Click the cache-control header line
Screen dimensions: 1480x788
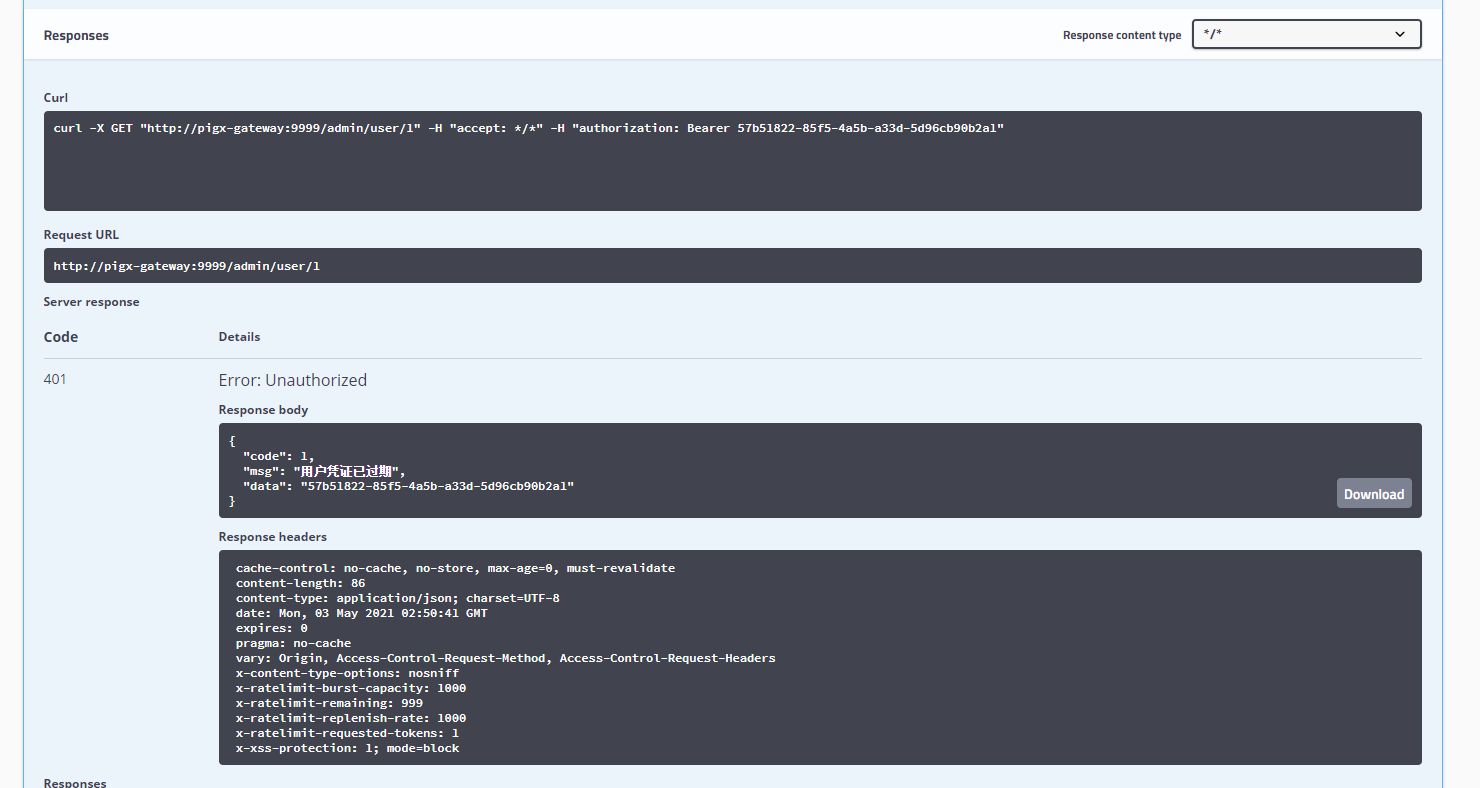pos(455,568)
